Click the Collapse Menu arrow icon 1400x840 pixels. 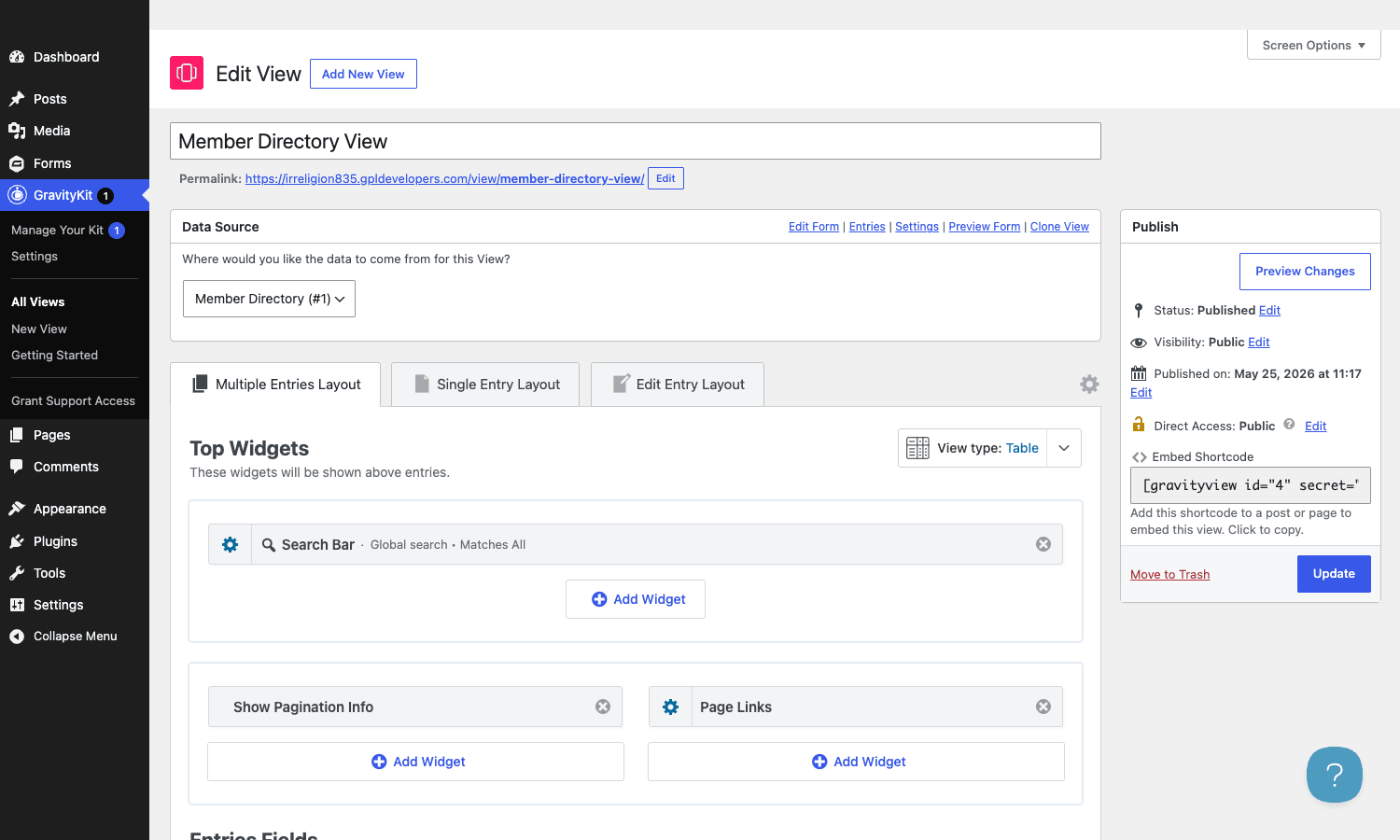pyautogui.click(x=17, y=637)
